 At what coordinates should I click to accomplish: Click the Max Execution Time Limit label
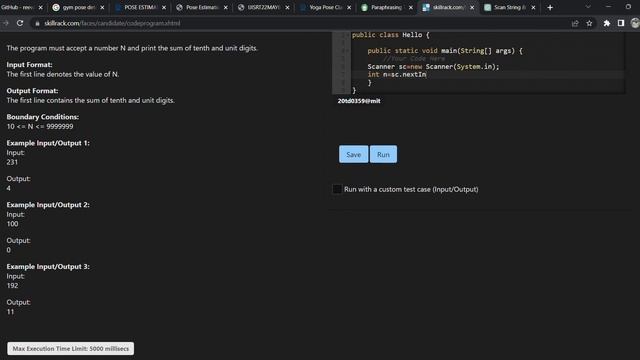pos(71,349)
